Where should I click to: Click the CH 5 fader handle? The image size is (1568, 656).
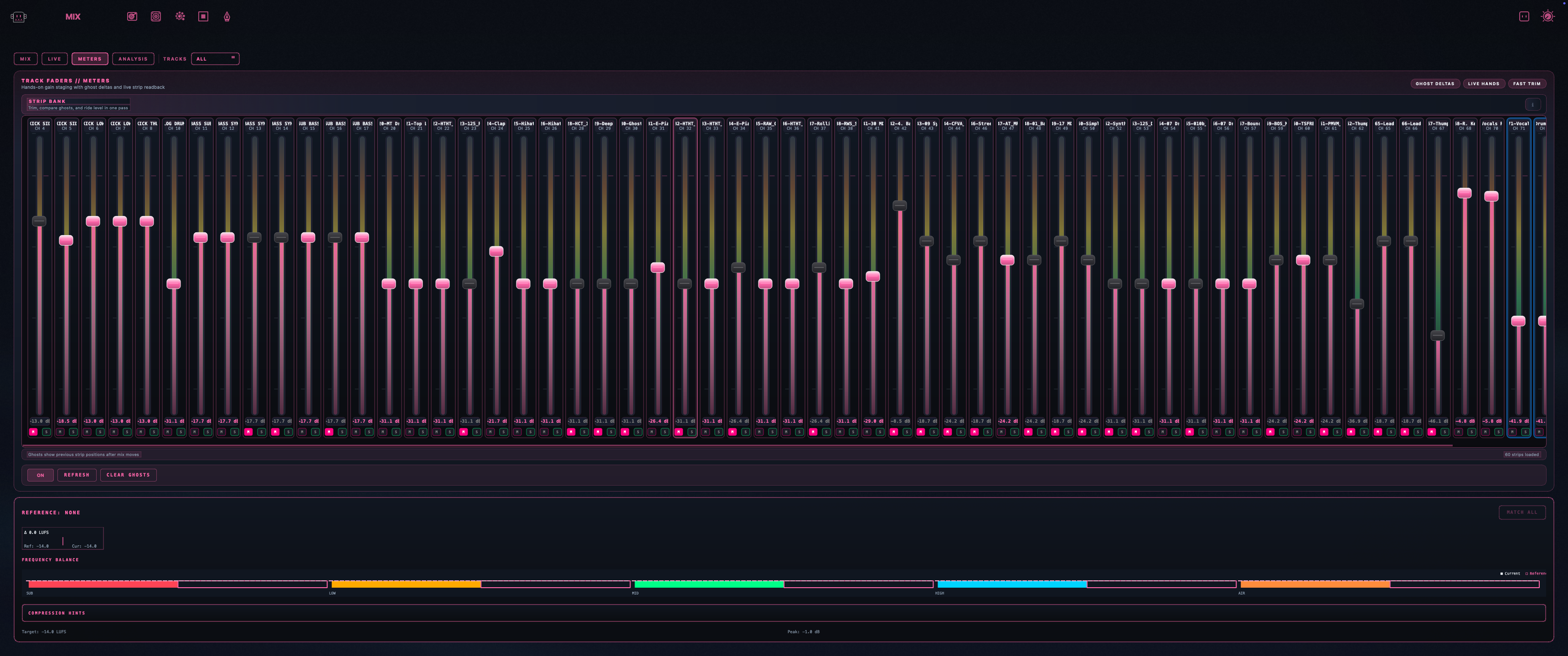point(67,241)
